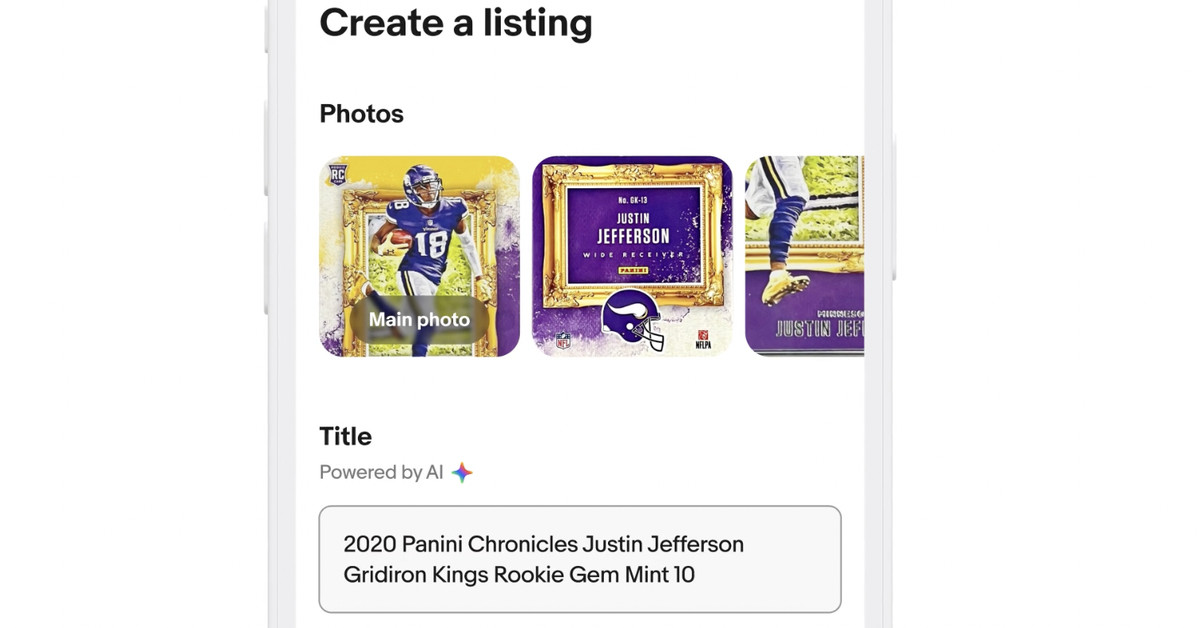Click the NFL shield logo on the second card
1200x628 pixels.
565,337
